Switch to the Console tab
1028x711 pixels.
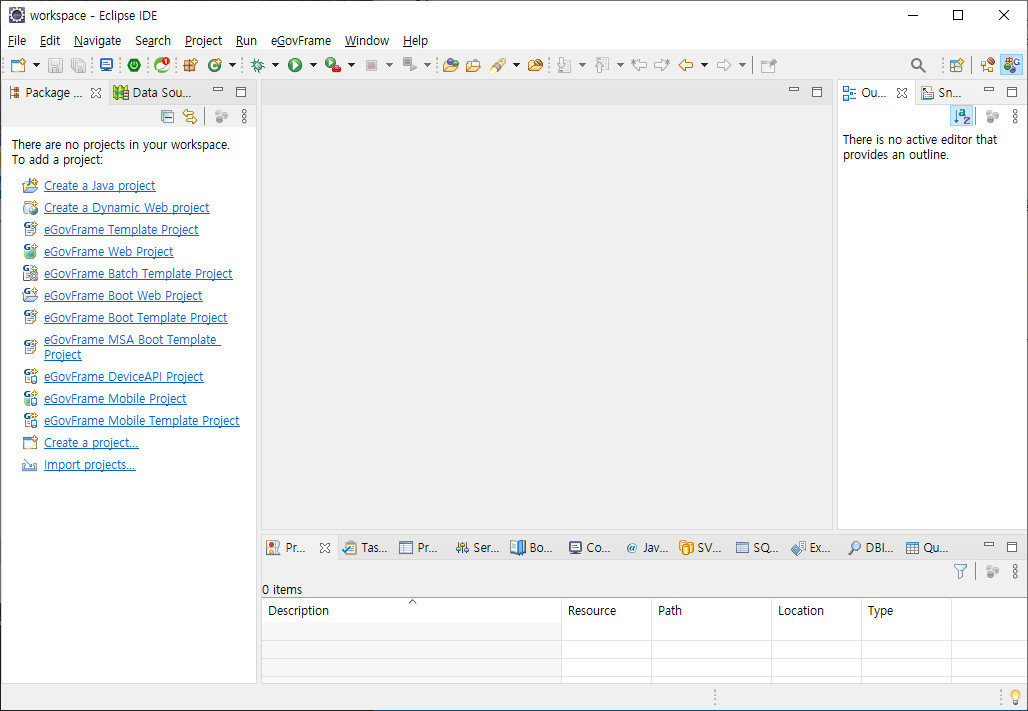[589, 548]
